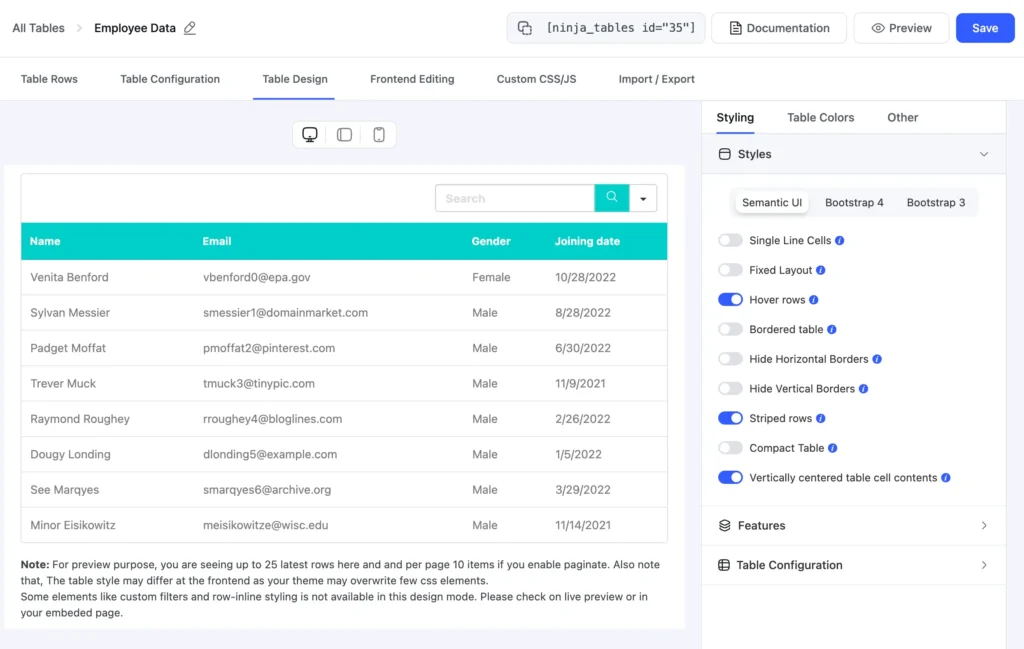
Task: Click the Minor Eisikowitz name cell
Action: tap(72, 525)
